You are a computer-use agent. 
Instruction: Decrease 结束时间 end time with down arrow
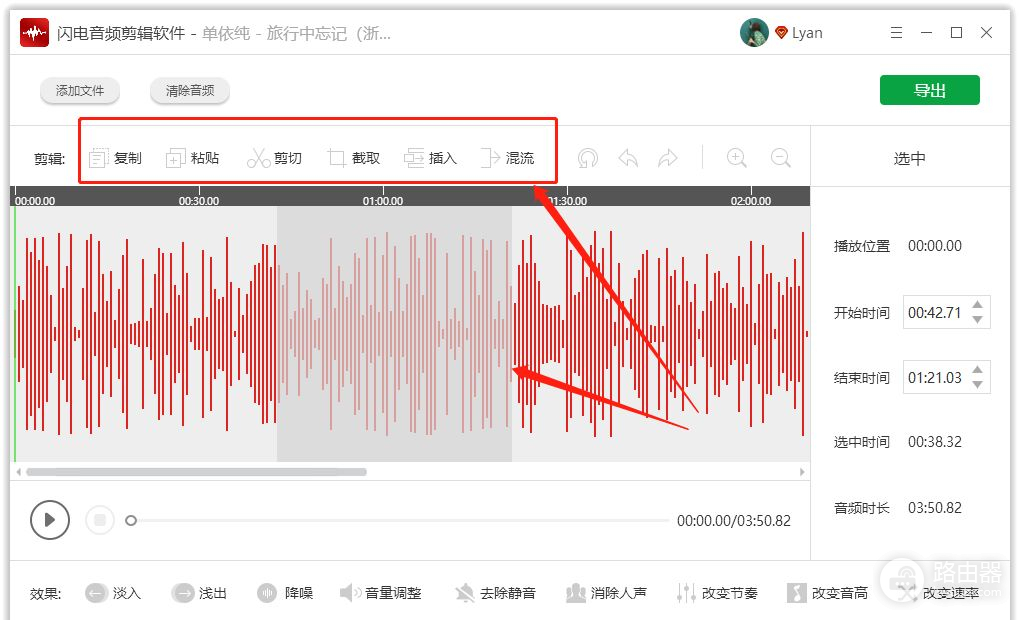pyautogui.click(x=977, y=384)
